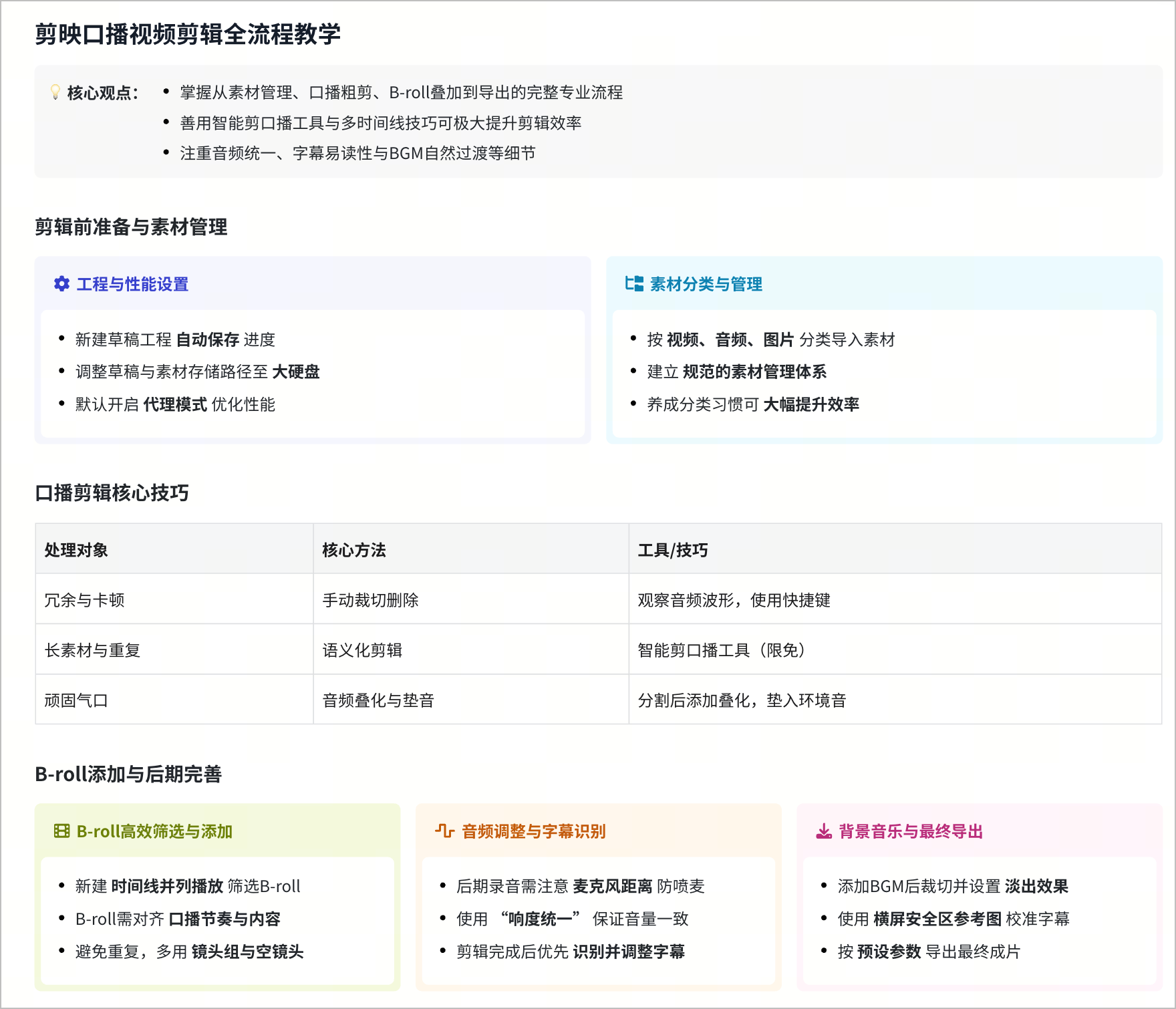Click the section heading B-roll添加与后期完善
This screenshot has width=1176, height=1009.
click(x=128, y=774)
